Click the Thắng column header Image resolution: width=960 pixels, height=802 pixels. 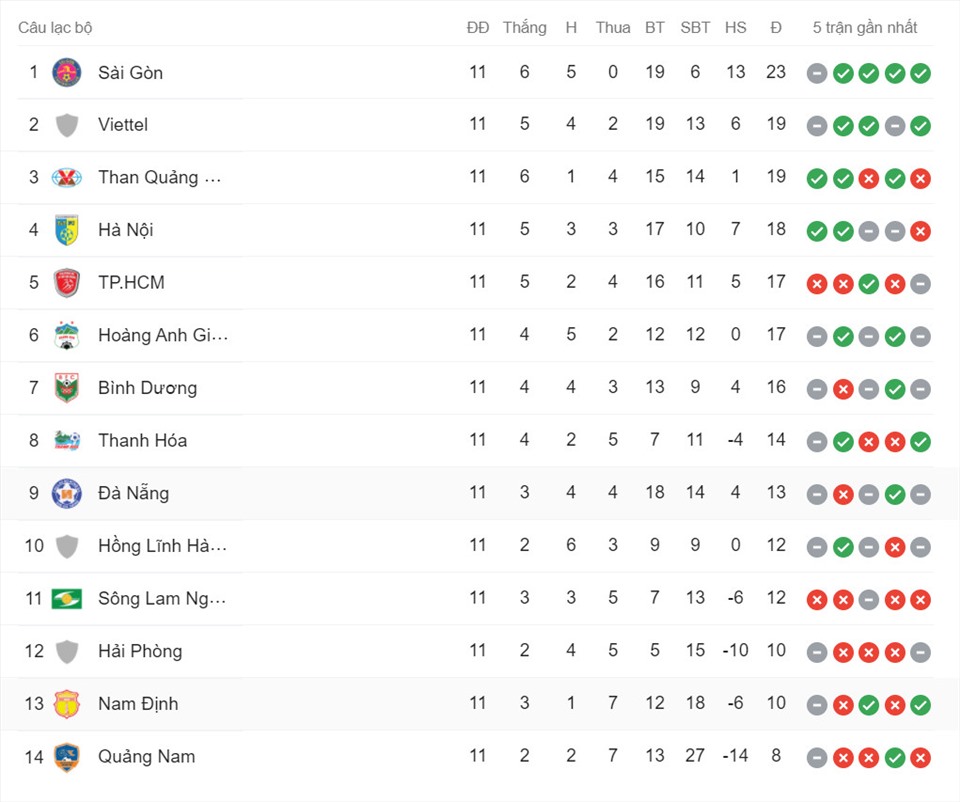click(x=525, y=28)
